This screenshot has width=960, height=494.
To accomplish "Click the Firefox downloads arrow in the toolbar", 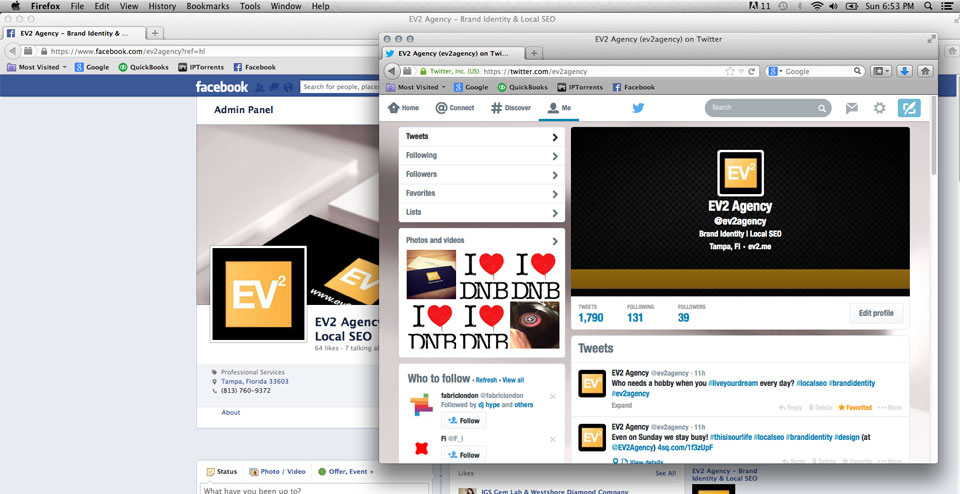I will [x=904, y=71].
